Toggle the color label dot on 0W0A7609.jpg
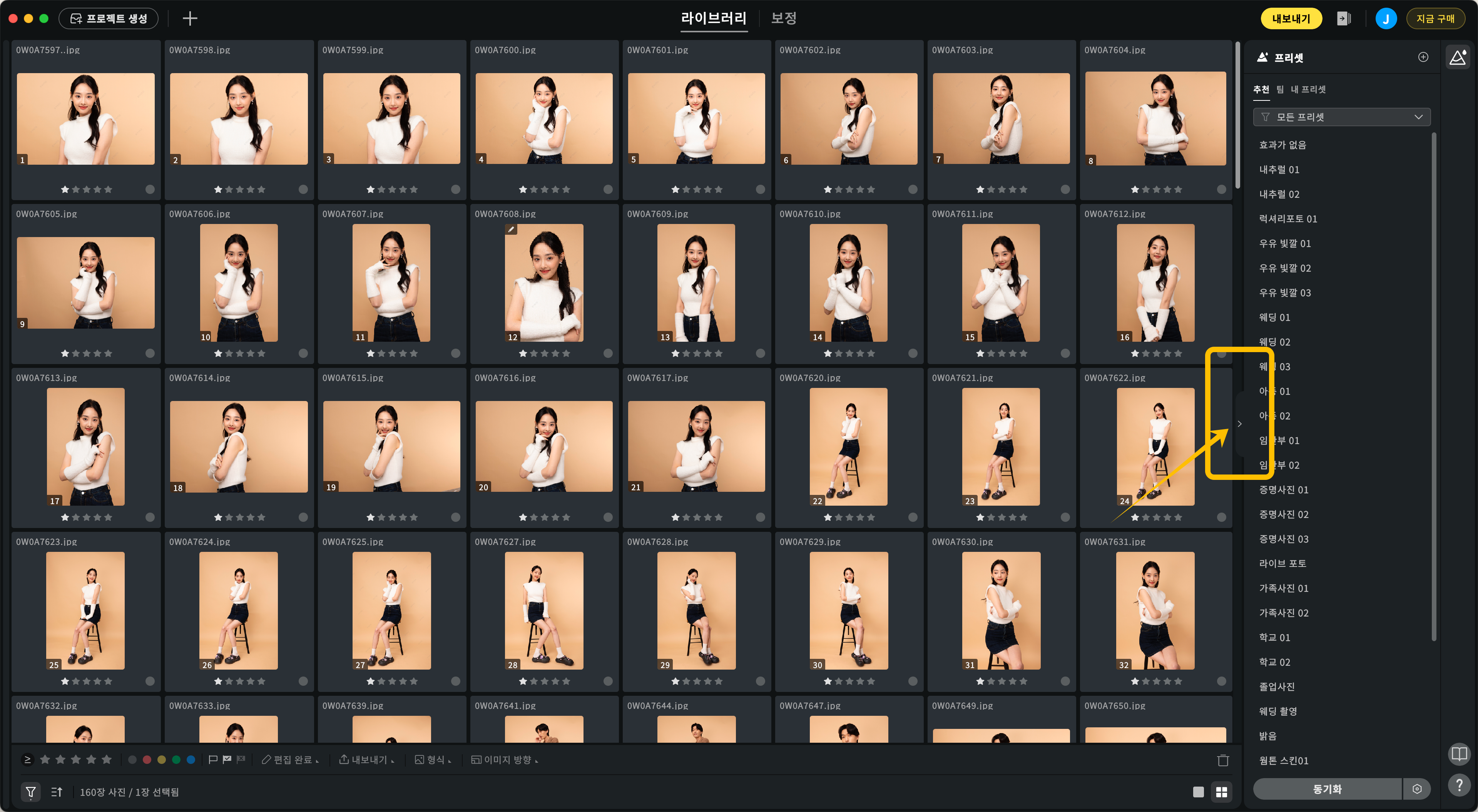Viewport: 1478px width, 812px height. 760,354
